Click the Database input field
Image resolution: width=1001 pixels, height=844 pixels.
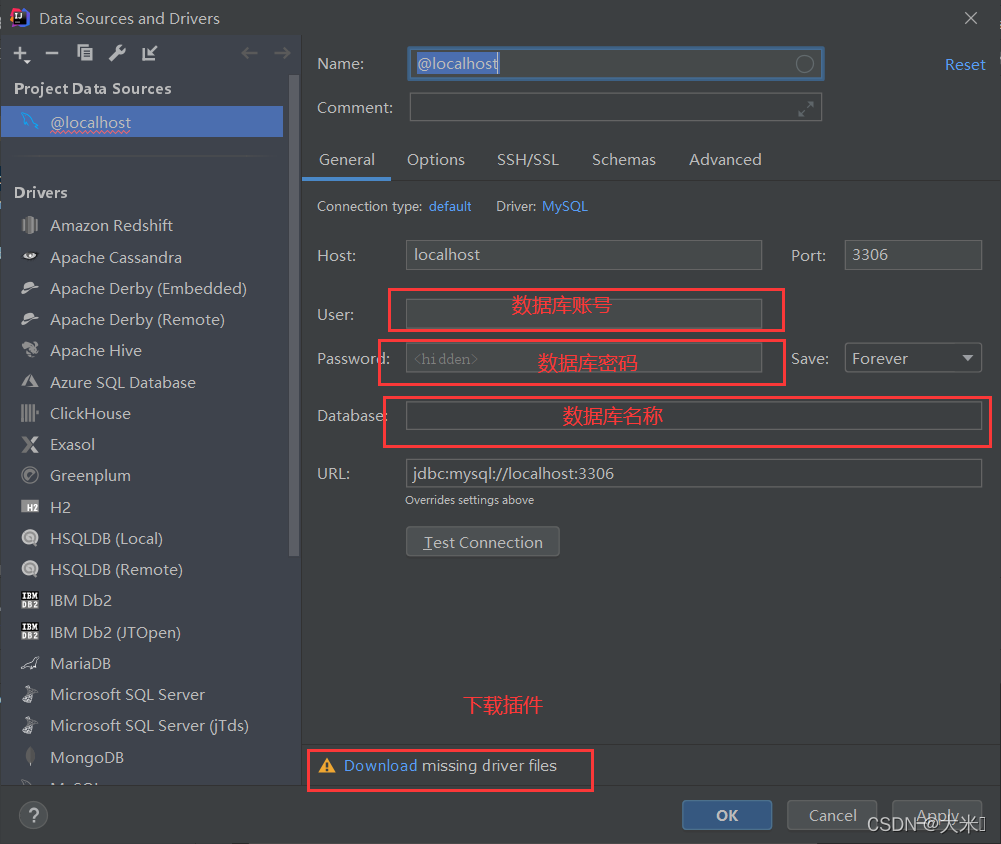tap(693, 416)
